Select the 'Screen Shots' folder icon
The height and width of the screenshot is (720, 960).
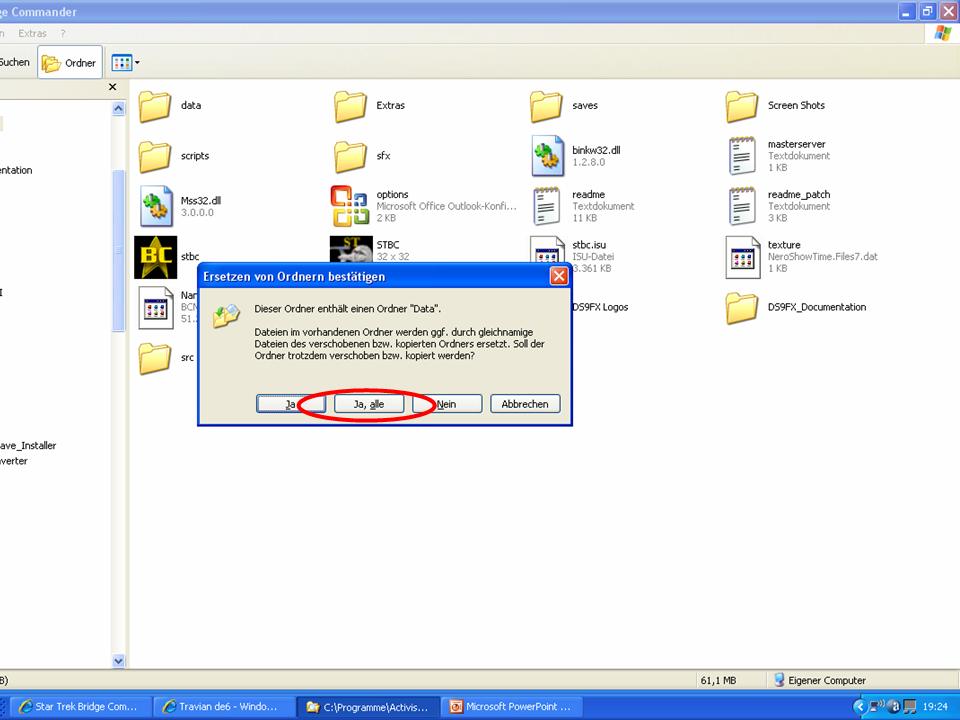click(742, 106)
